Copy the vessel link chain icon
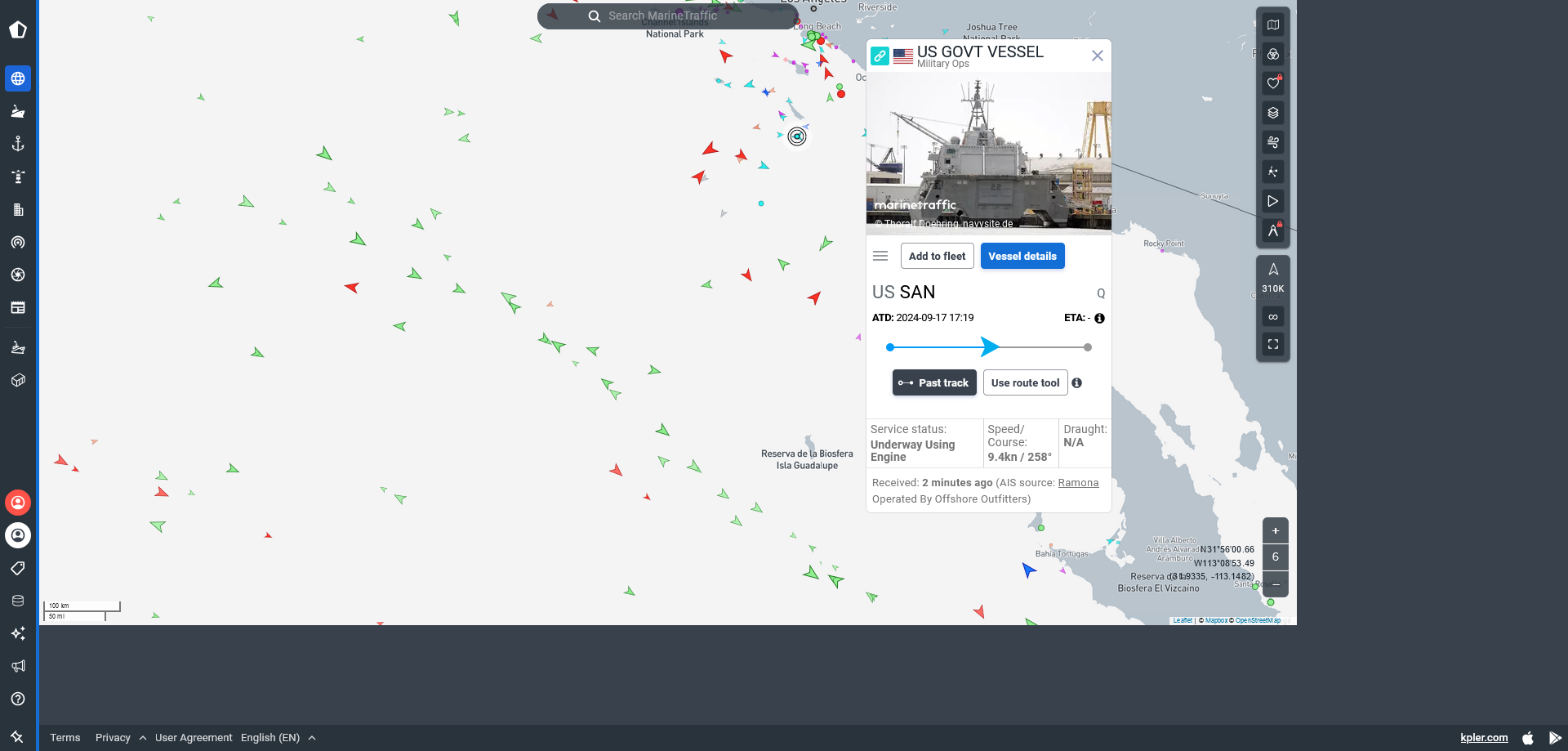The image size is (1568, 751). [880, 56]
